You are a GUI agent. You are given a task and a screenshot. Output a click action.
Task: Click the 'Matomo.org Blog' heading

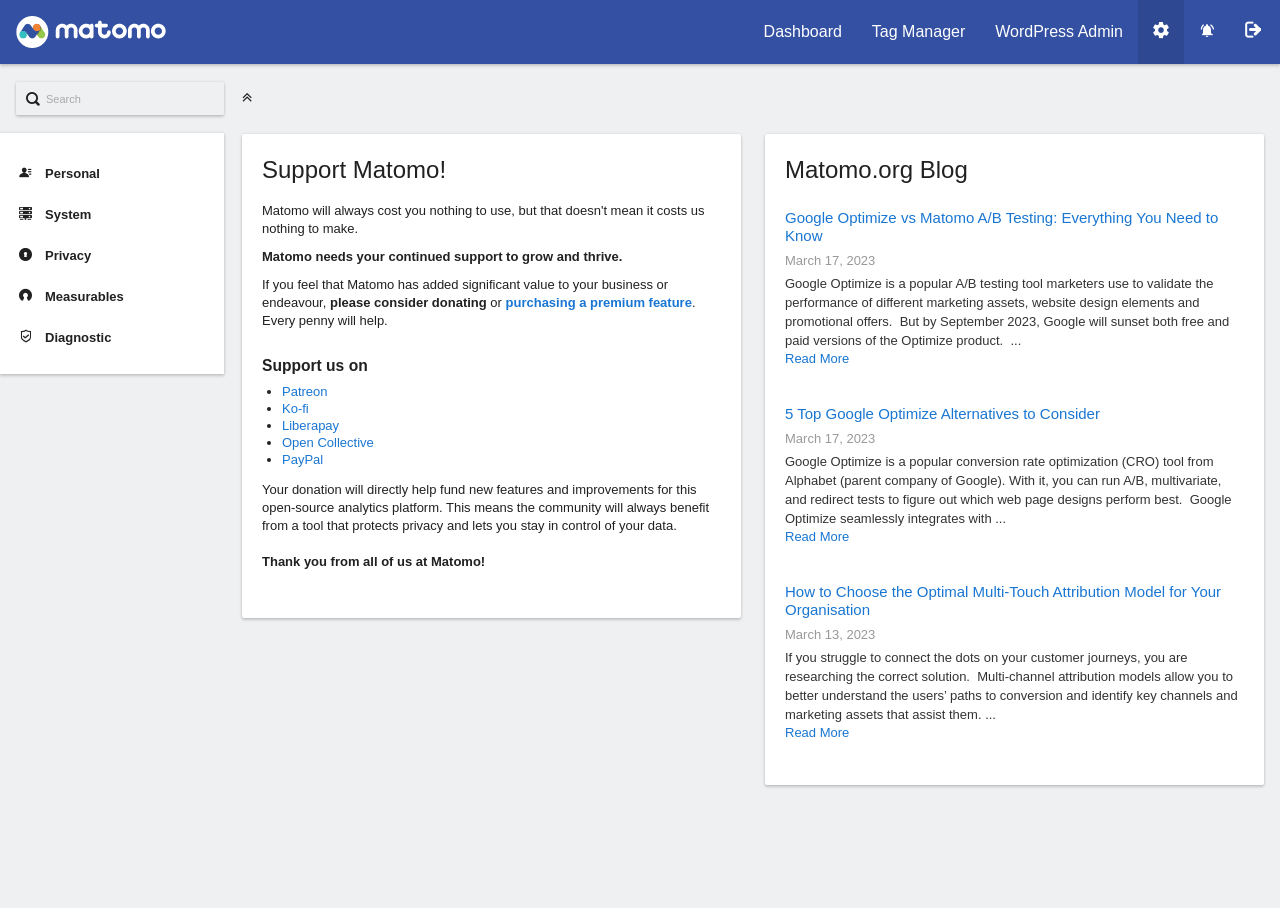(x=876, y=170)
